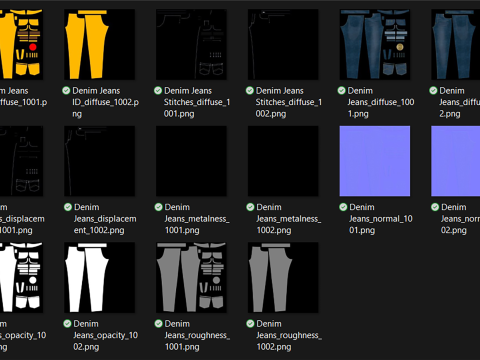Select the blue denim Jeans_diffuse_1001 thumbnail

click(375, 44)
